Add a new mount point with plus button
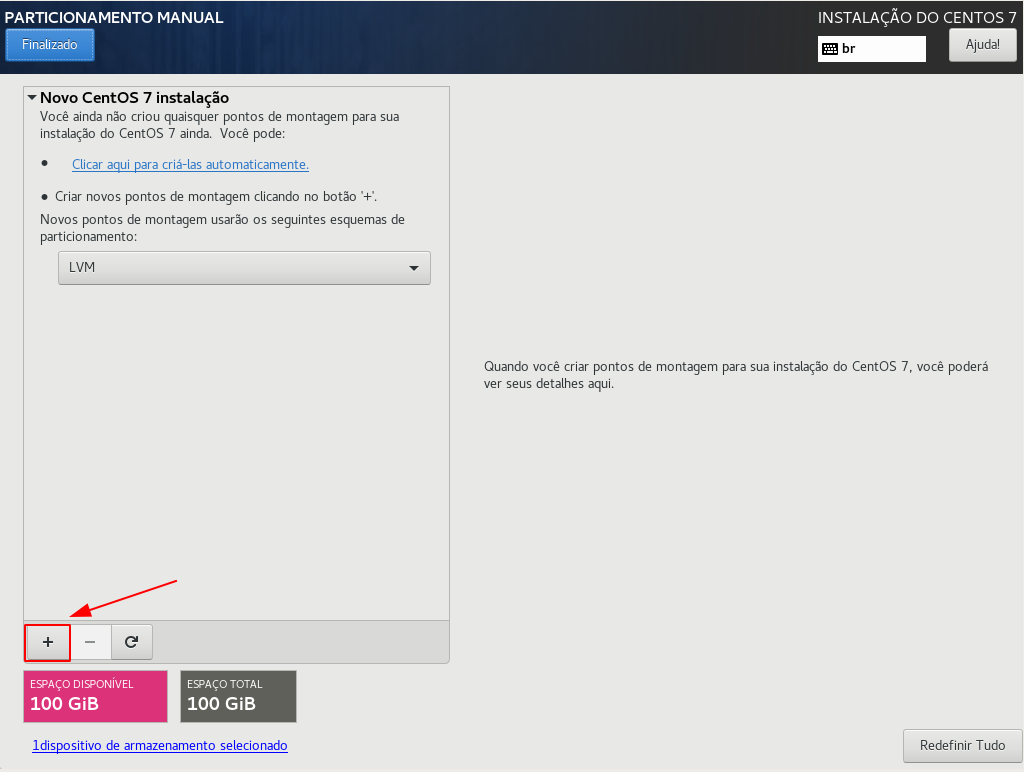The width and height of the screenshot is (1024, 772). tap(48, 642)
